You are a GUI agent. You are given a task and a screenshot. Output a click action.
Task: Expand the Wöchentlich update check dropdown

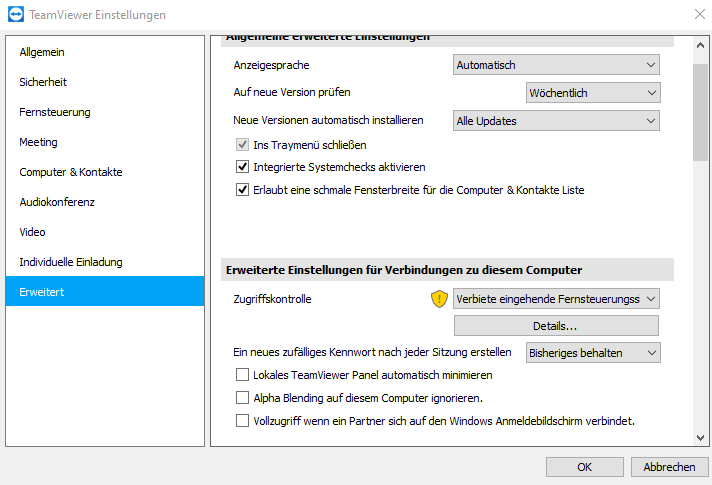593,93
